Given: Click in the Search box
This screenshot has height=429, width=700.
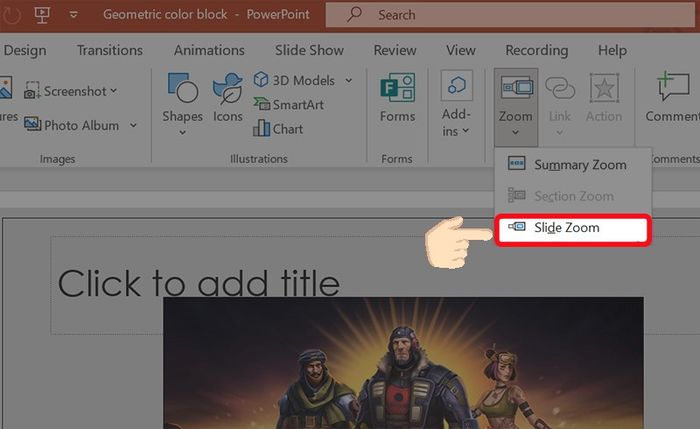Looking at the screenshot, I should pyautogui.click(x=510, y=15).
